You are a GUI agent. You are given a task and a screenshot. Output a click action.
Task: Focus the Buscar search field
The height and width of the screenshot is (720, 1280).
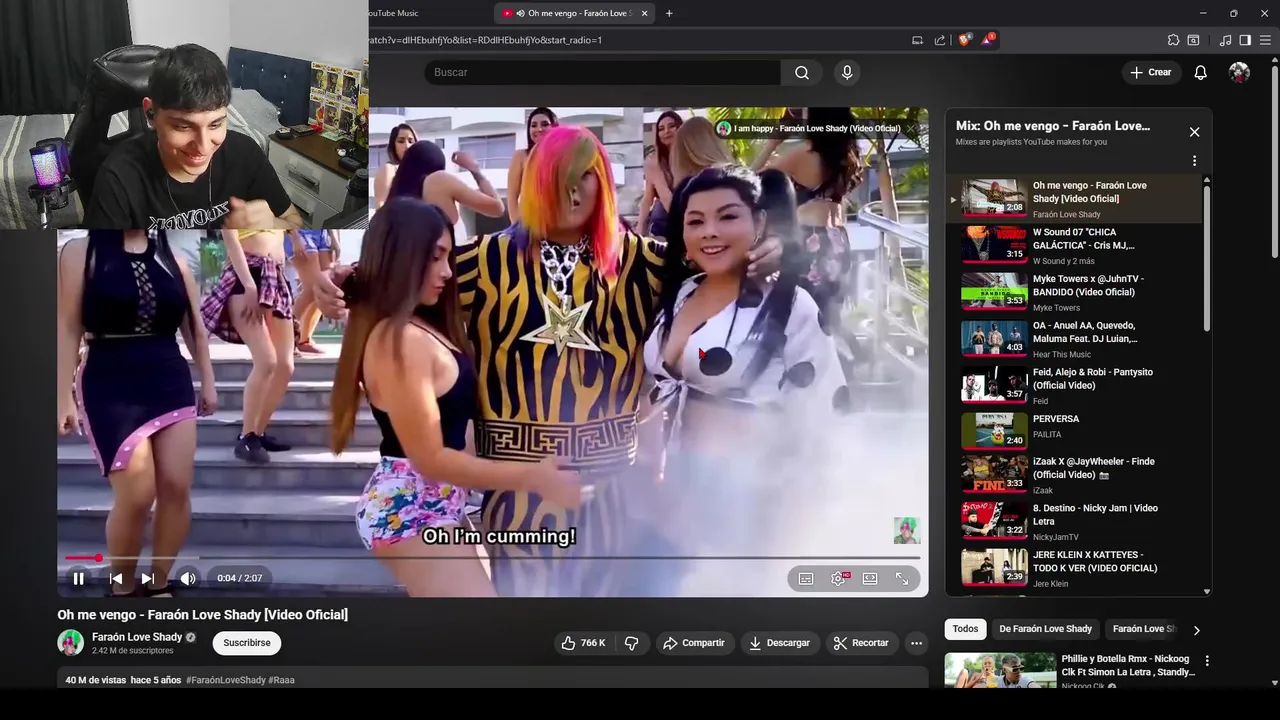point(602,72)
